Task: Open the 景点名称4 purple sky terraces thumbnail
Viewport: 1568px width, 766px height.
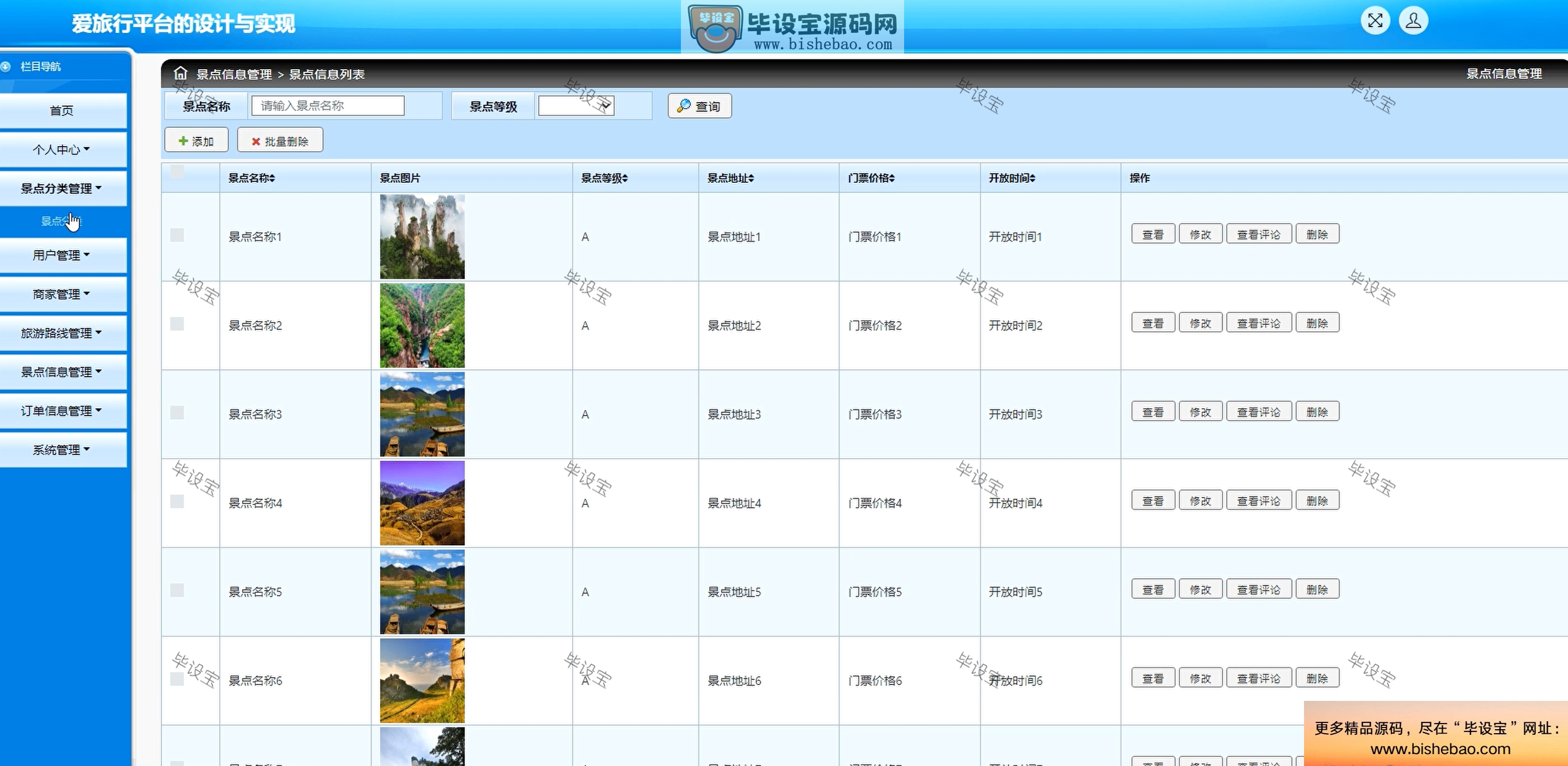Action: pos(422,503)
